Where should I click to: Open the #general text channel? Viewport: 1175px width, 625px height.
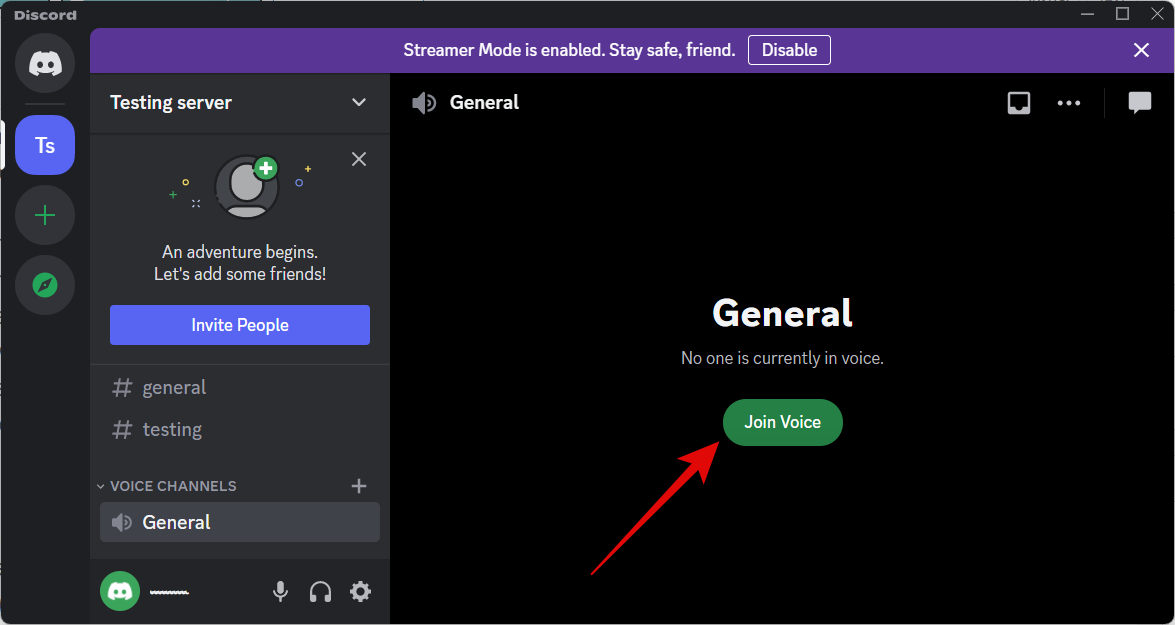240,387
